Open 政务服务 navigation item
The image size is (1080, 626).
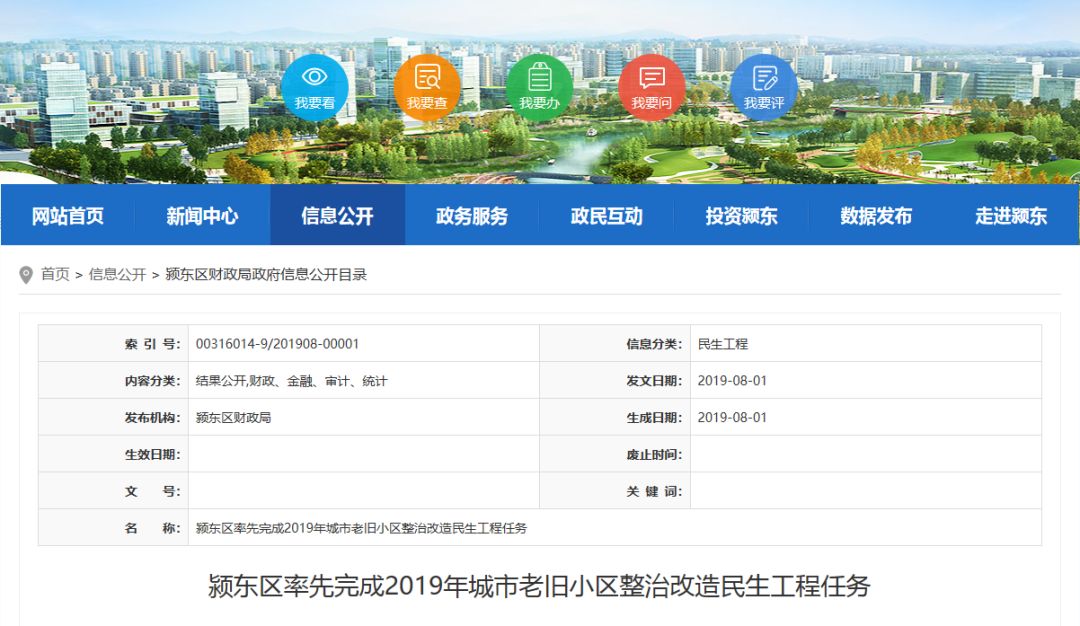[472, 215]
